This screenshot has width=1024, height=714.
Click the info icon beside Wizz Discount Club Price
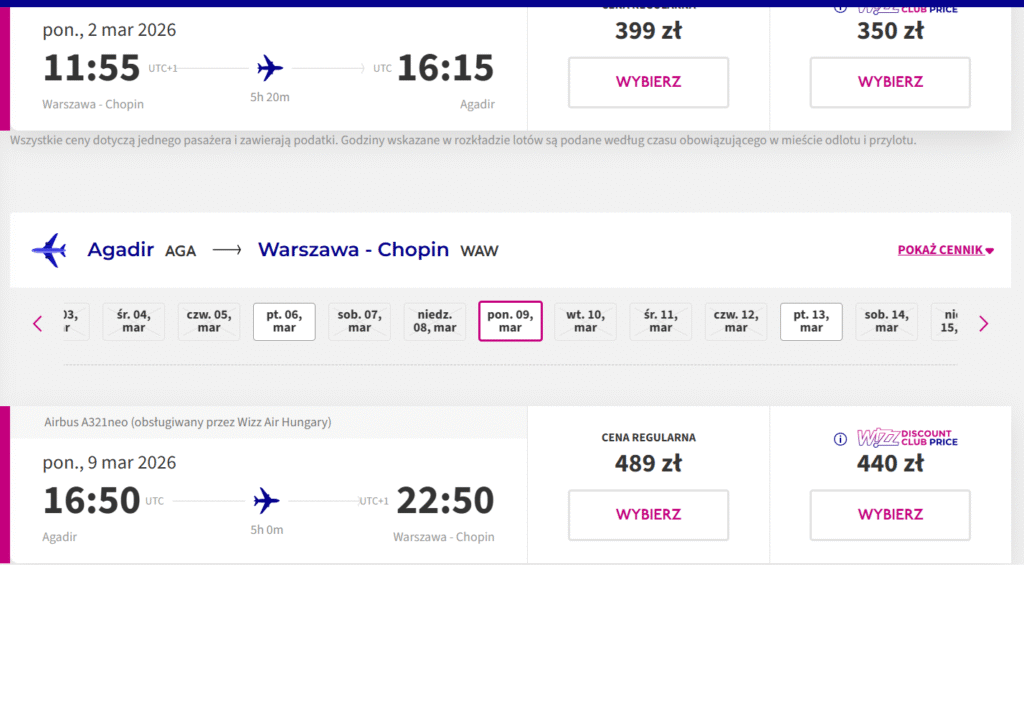(840, 438)
